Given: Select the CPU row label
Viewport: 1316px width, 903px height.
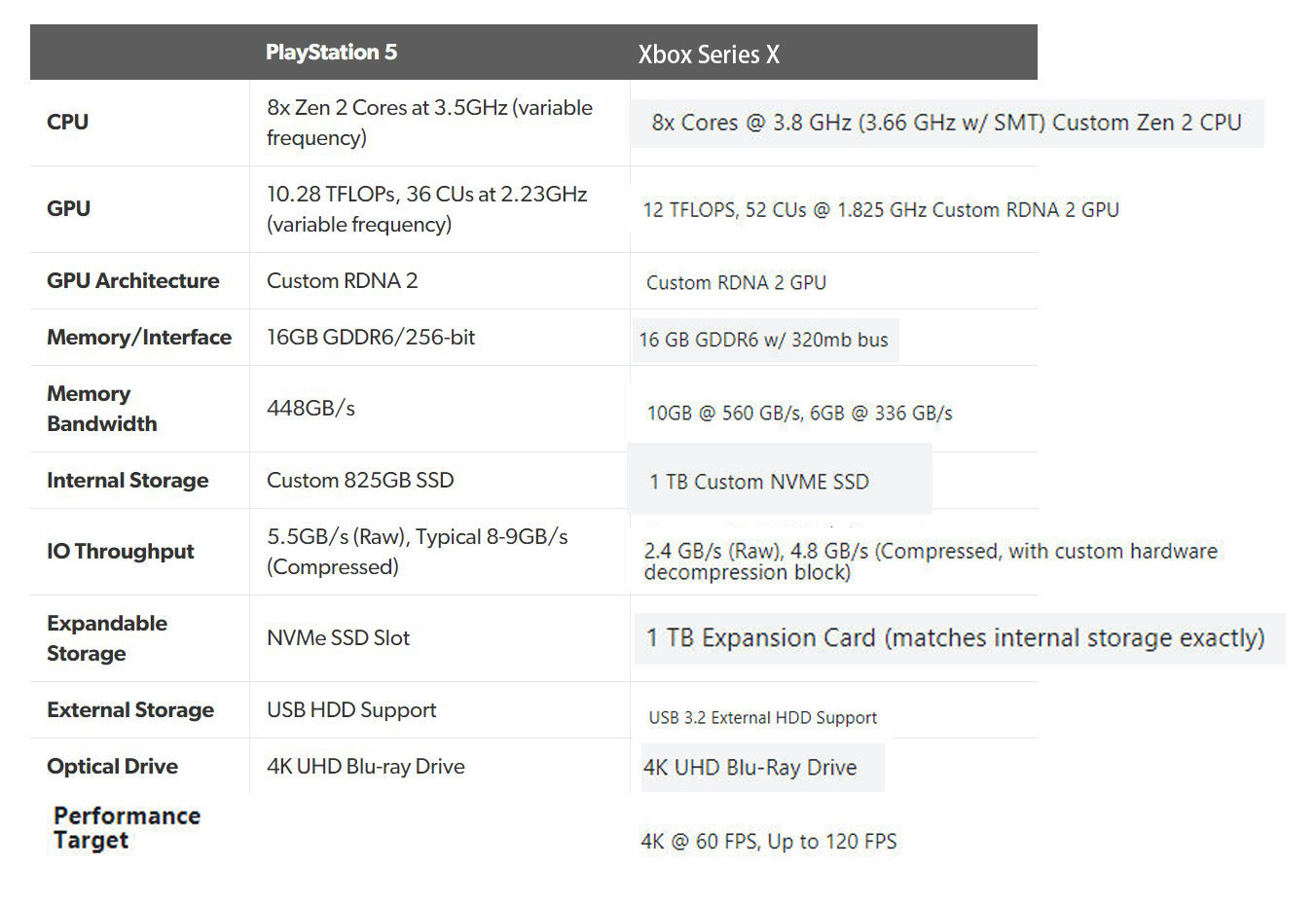Looking at the screenshot, I should (x=67, y=122).
